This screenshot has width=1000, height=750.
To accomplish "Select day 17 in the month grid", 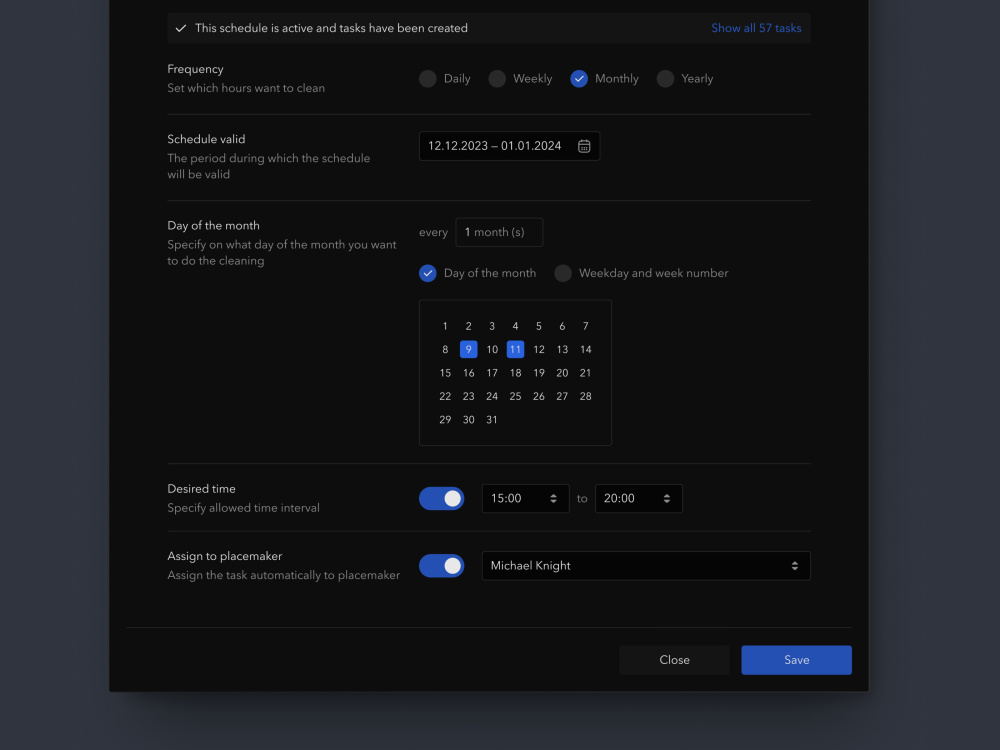I will coord(492,373).
